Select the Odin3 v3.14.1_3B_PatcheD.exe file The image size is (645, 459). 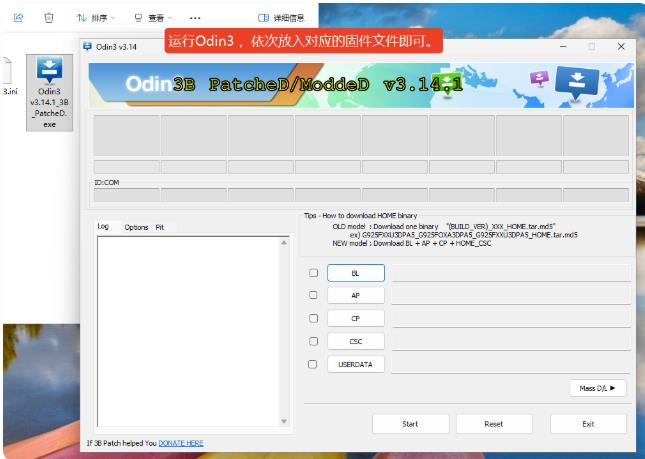point(49,93)
